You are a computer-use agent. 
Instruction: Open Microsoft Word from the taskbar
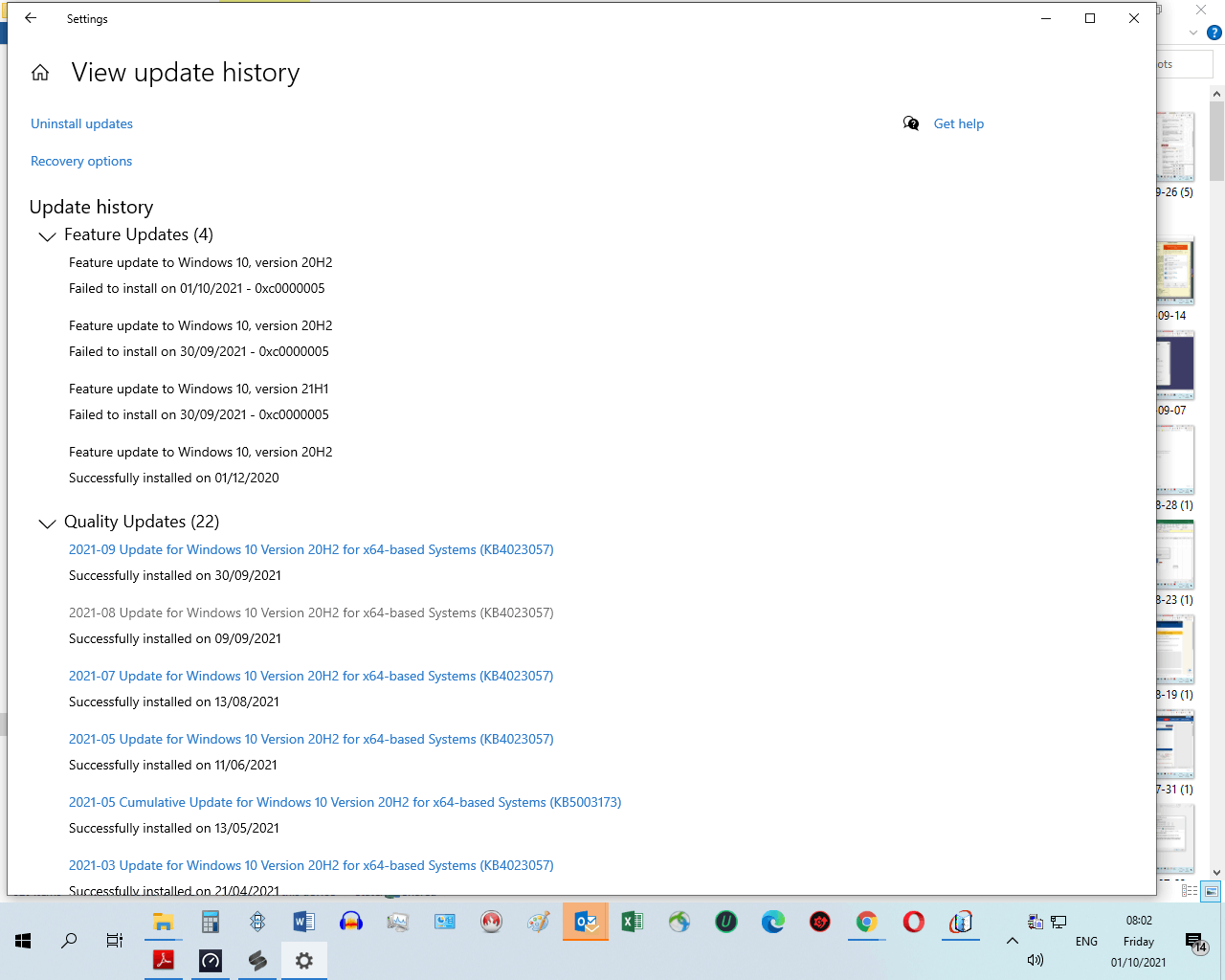(x=304, y=922)
